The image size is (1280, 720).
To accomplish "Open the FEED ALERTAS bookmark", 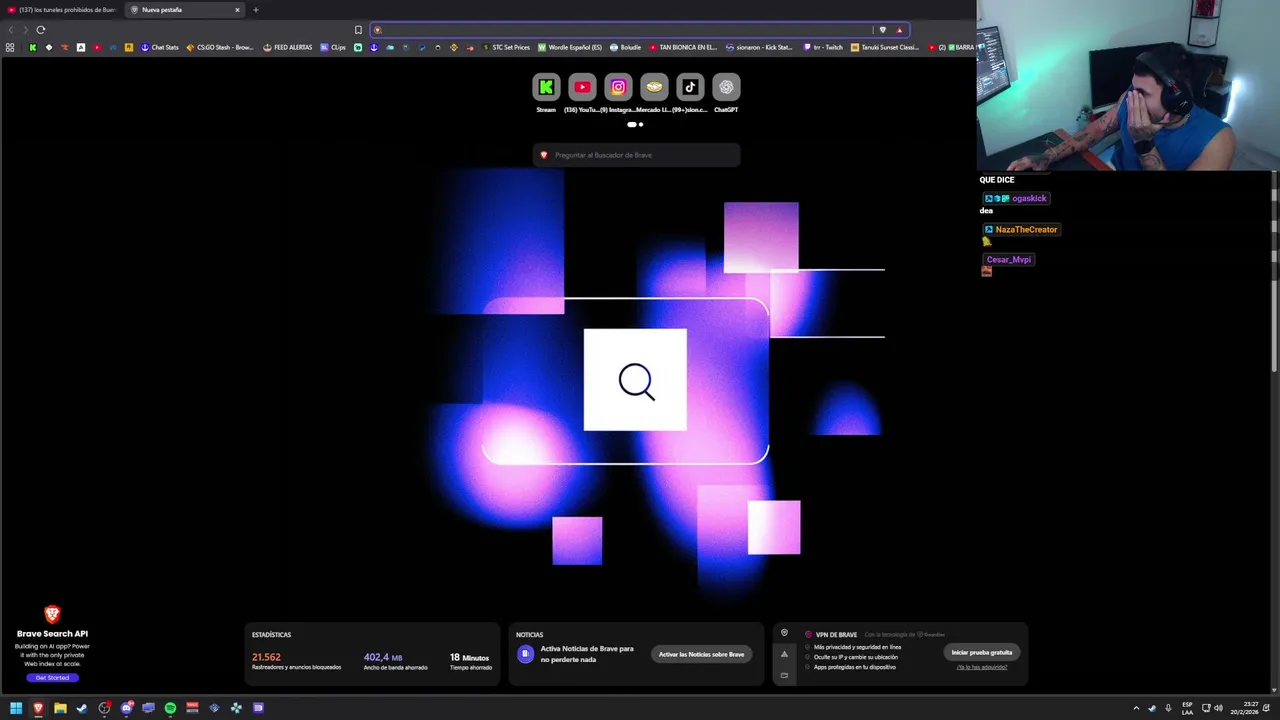I will pos(288,47).
